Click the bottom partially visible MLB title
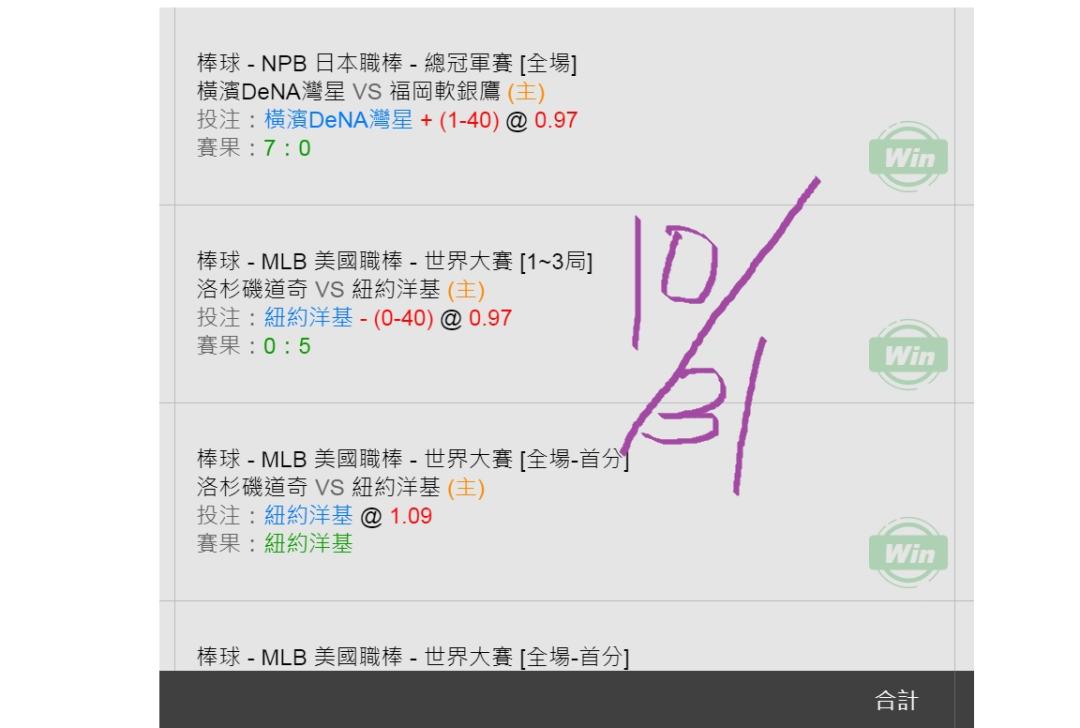This screenshot has height=728, width=1080. [x=413, y=656]
